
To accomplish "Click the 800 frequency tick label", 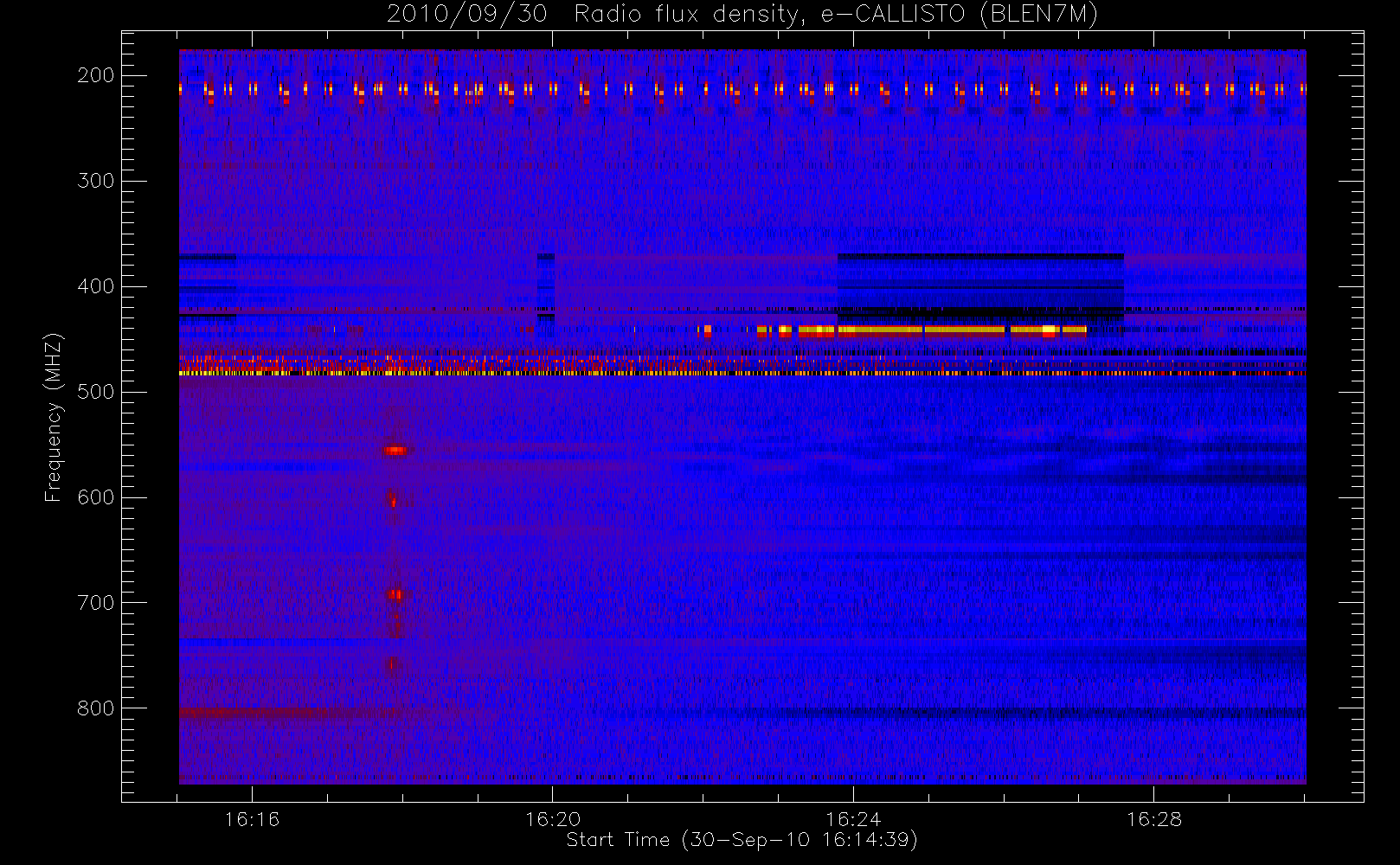I will point(96,708).
